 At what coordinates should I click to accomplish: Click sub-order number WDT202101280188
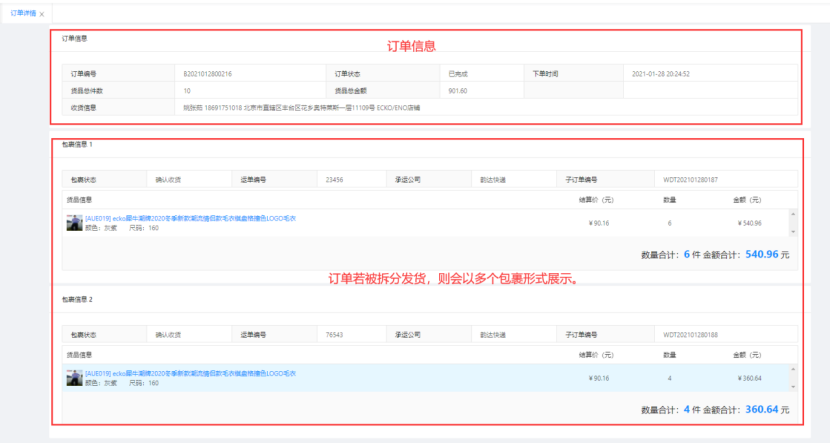[690, 334]
